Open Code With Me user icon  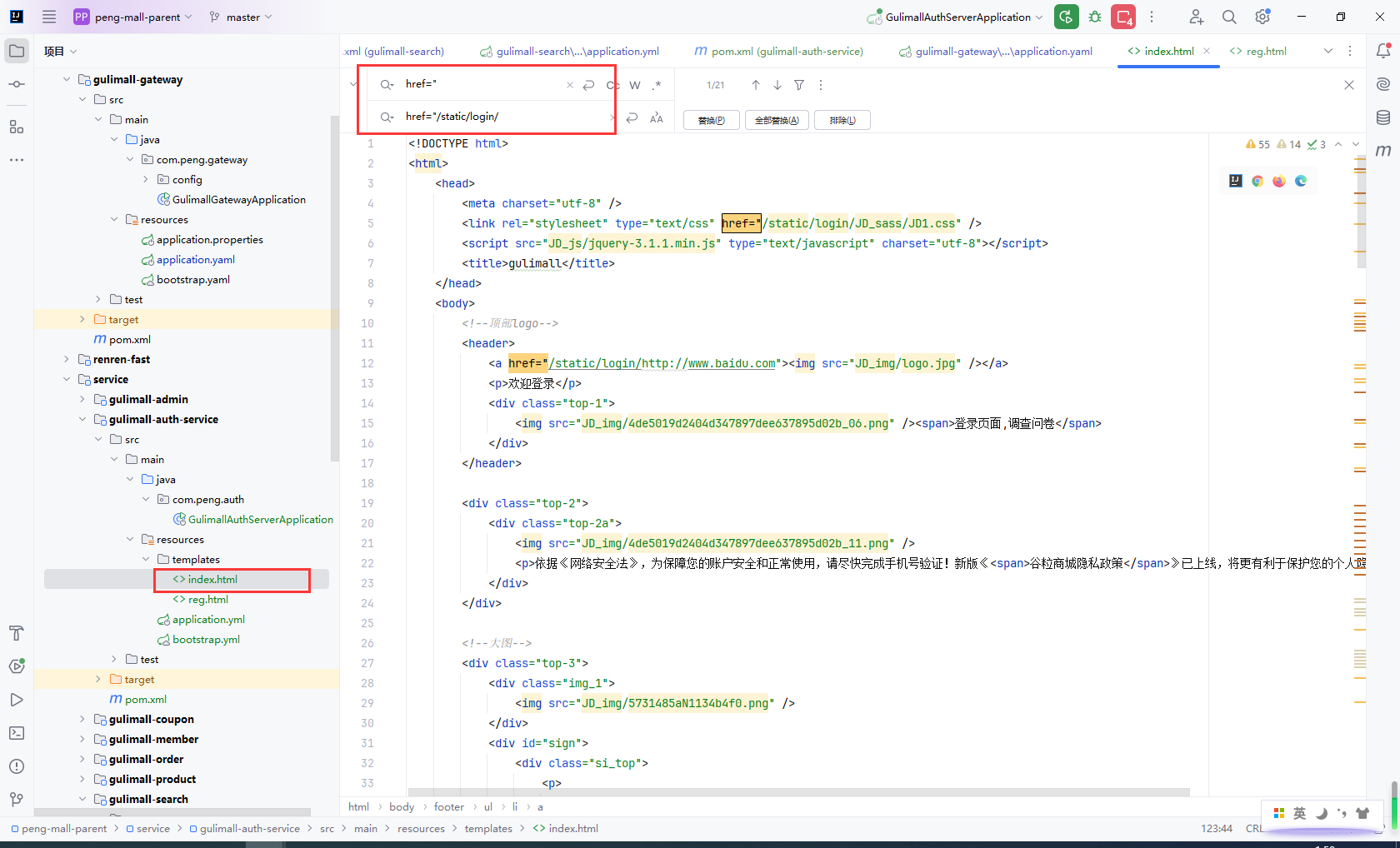pos(1196,17)
